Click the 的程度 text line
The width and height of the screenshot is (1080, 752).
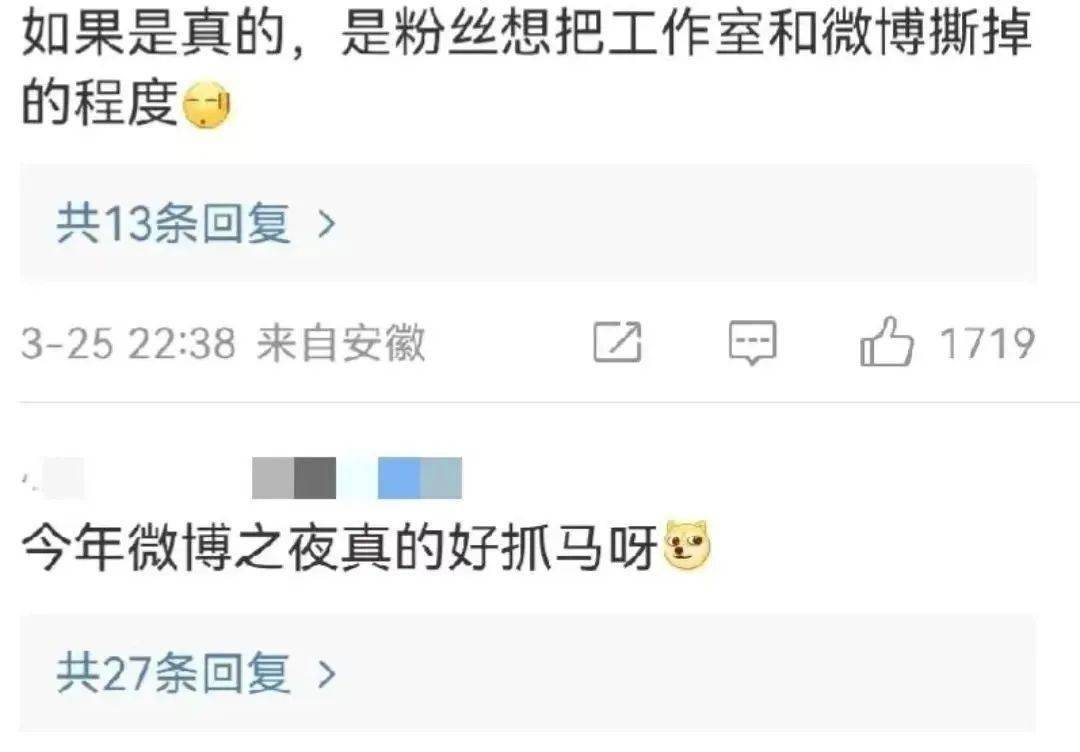pos(100,103)
